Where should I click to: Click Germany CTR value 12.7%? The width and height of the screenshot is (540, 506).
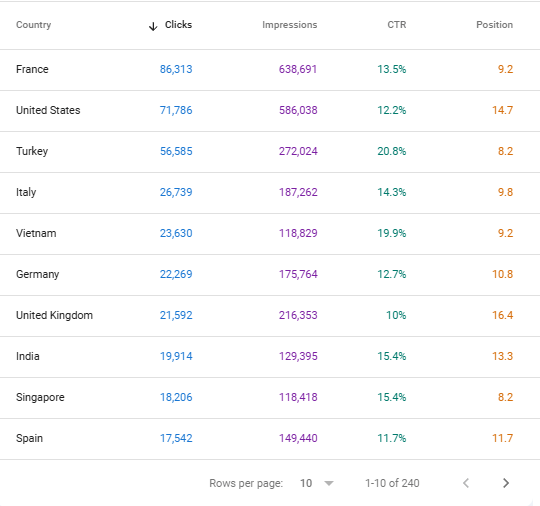coord(392,274)
